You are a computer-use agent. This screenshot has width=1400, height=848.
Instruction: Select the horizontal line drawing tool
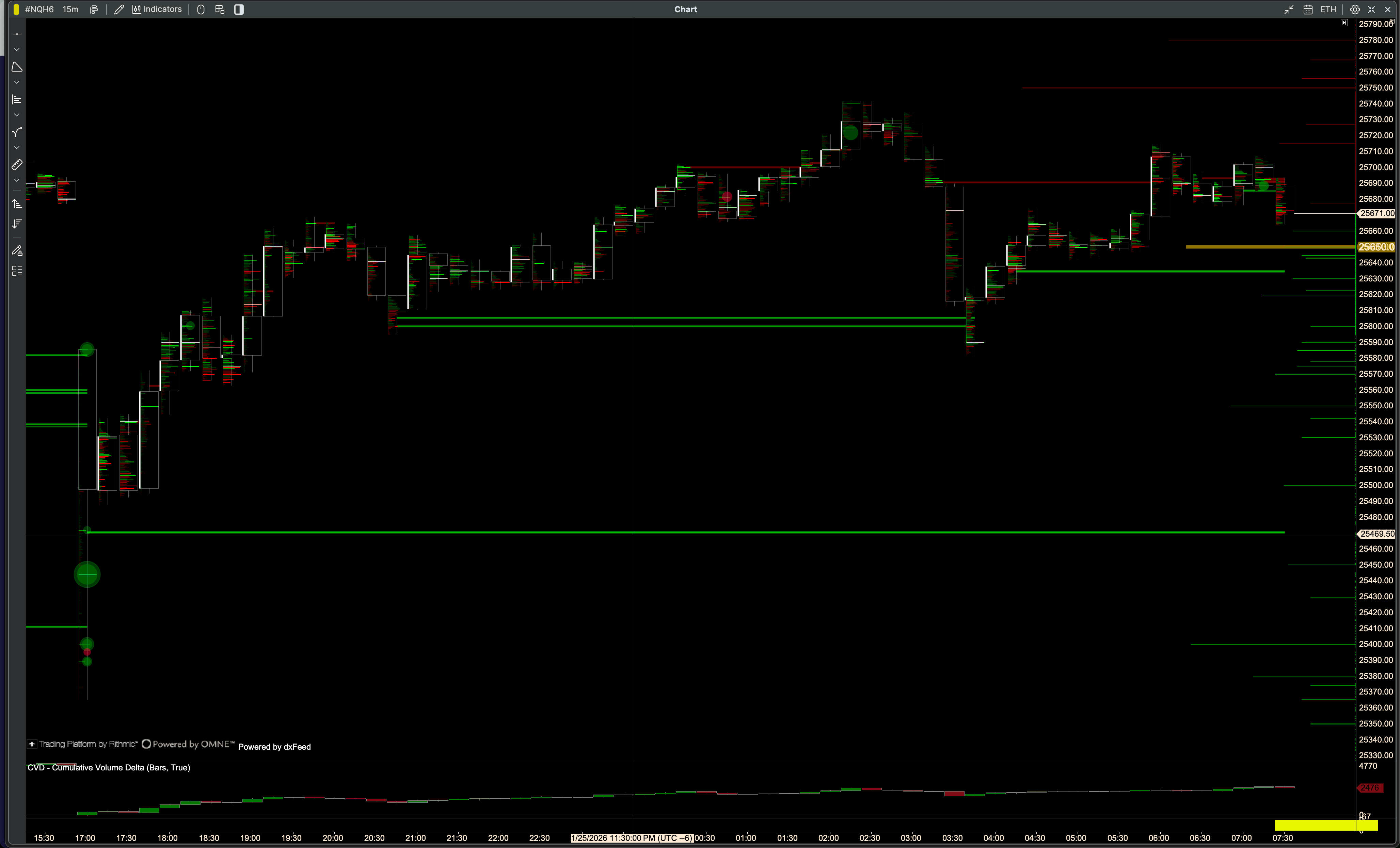[x=16, y=34]
